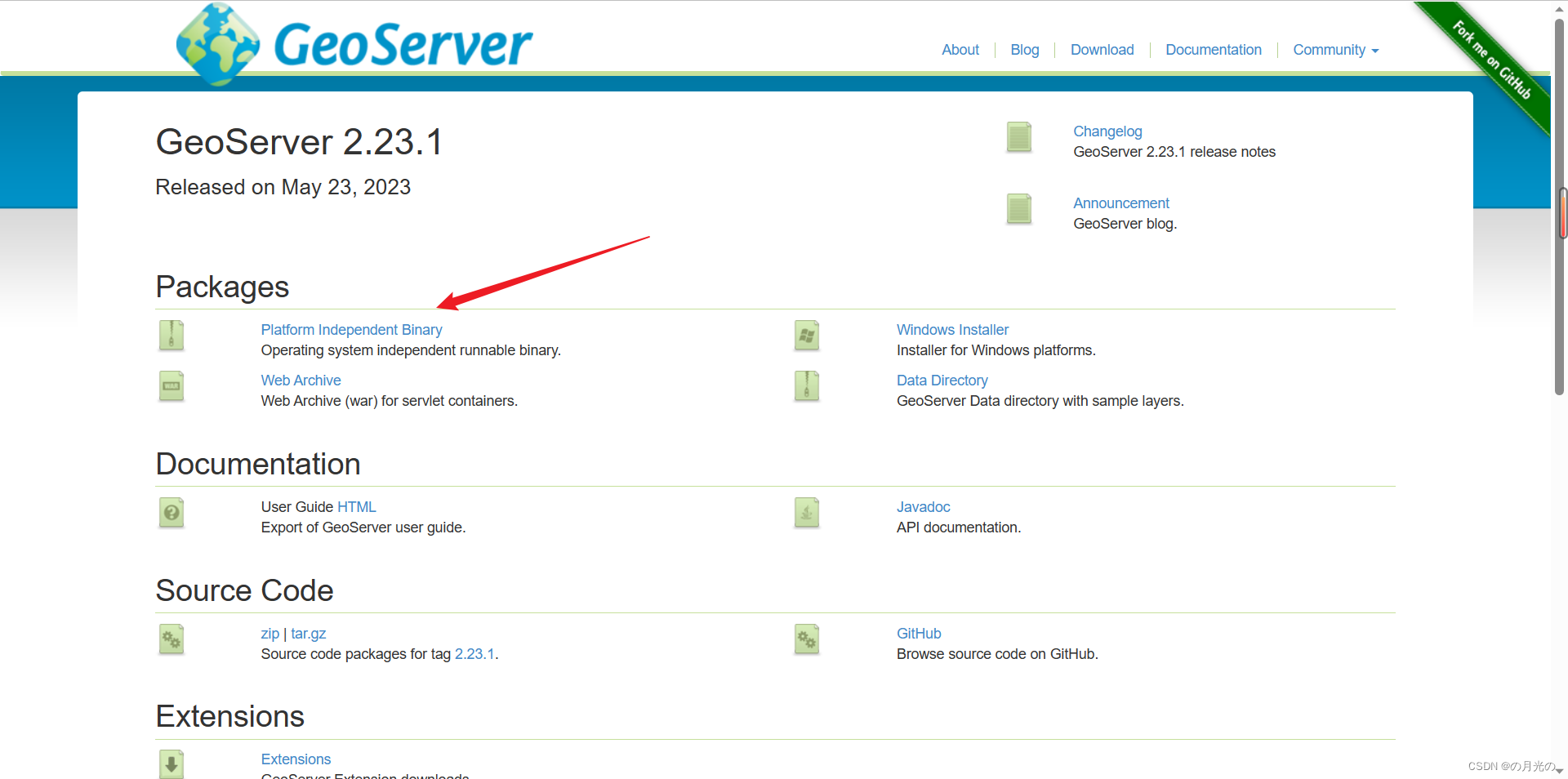
Task: Click the page vertical scrollbar thumb
Action: 1559,208
